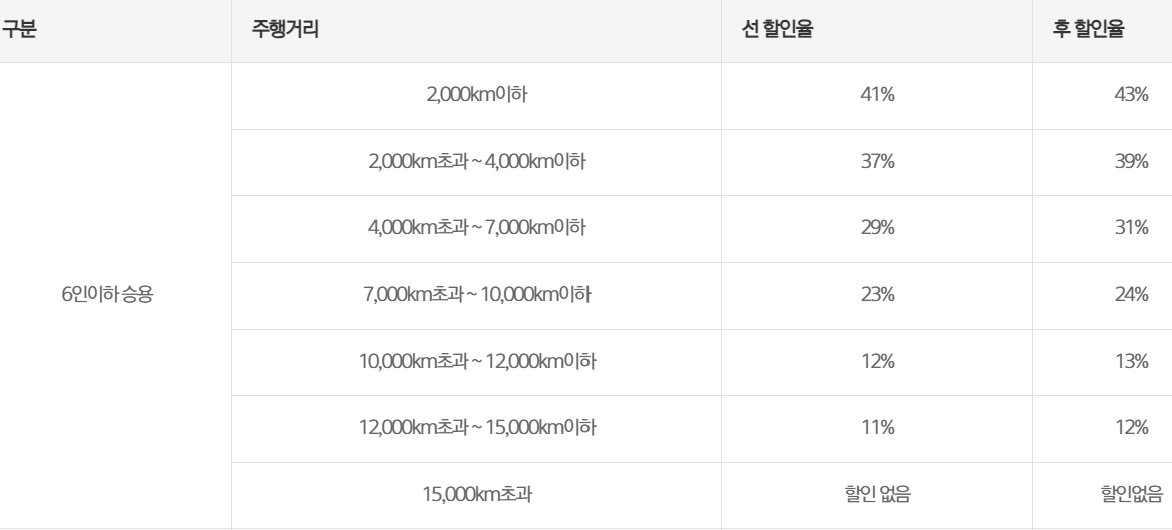Click the 할인 없음 pre-discount cell
Viewport: 1172px width, 530px height.
pyautogui.click(x=877, y=495)
